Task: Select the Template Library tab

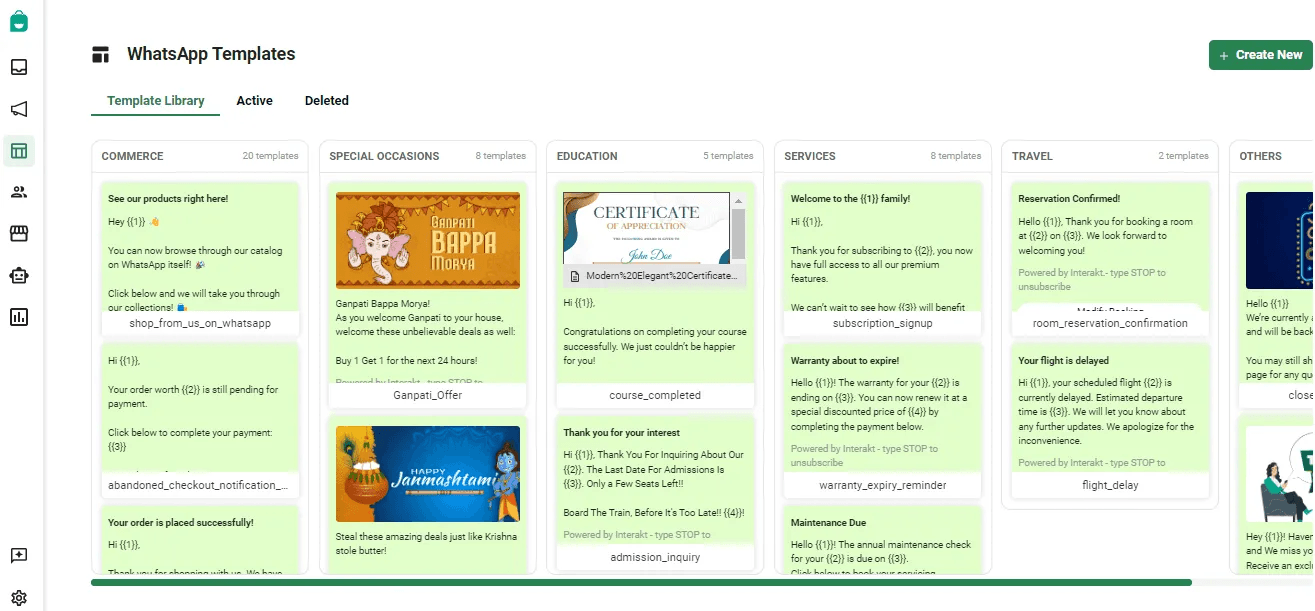Action: point(155,100)
